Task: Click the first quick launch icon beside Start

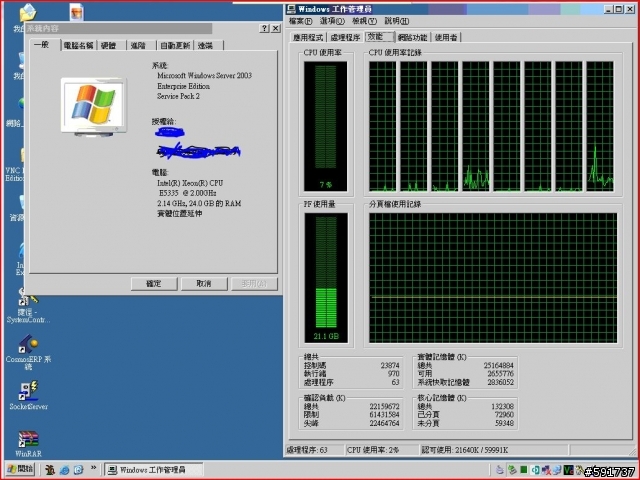Action: (50, 470)
